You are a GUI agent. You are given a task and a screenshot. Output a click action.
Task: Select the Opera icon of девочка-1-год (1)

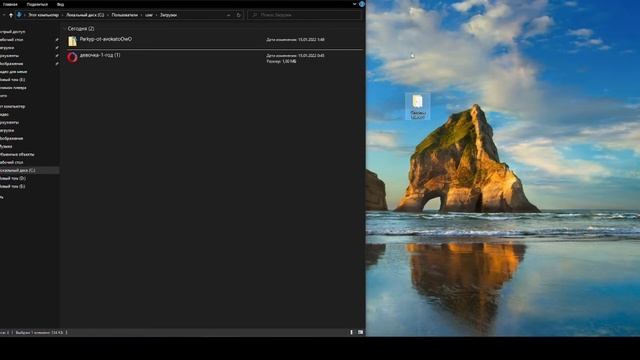[72, 57]
